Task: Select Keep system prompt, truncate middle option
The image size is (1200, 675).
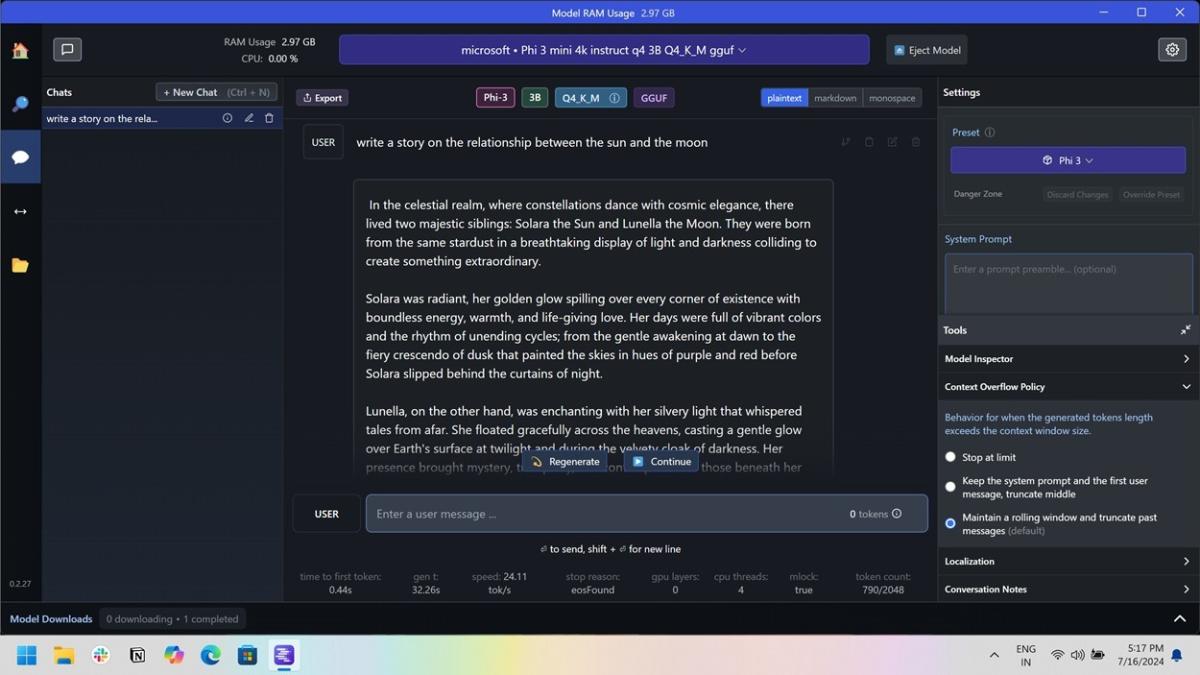Action: 950,487
